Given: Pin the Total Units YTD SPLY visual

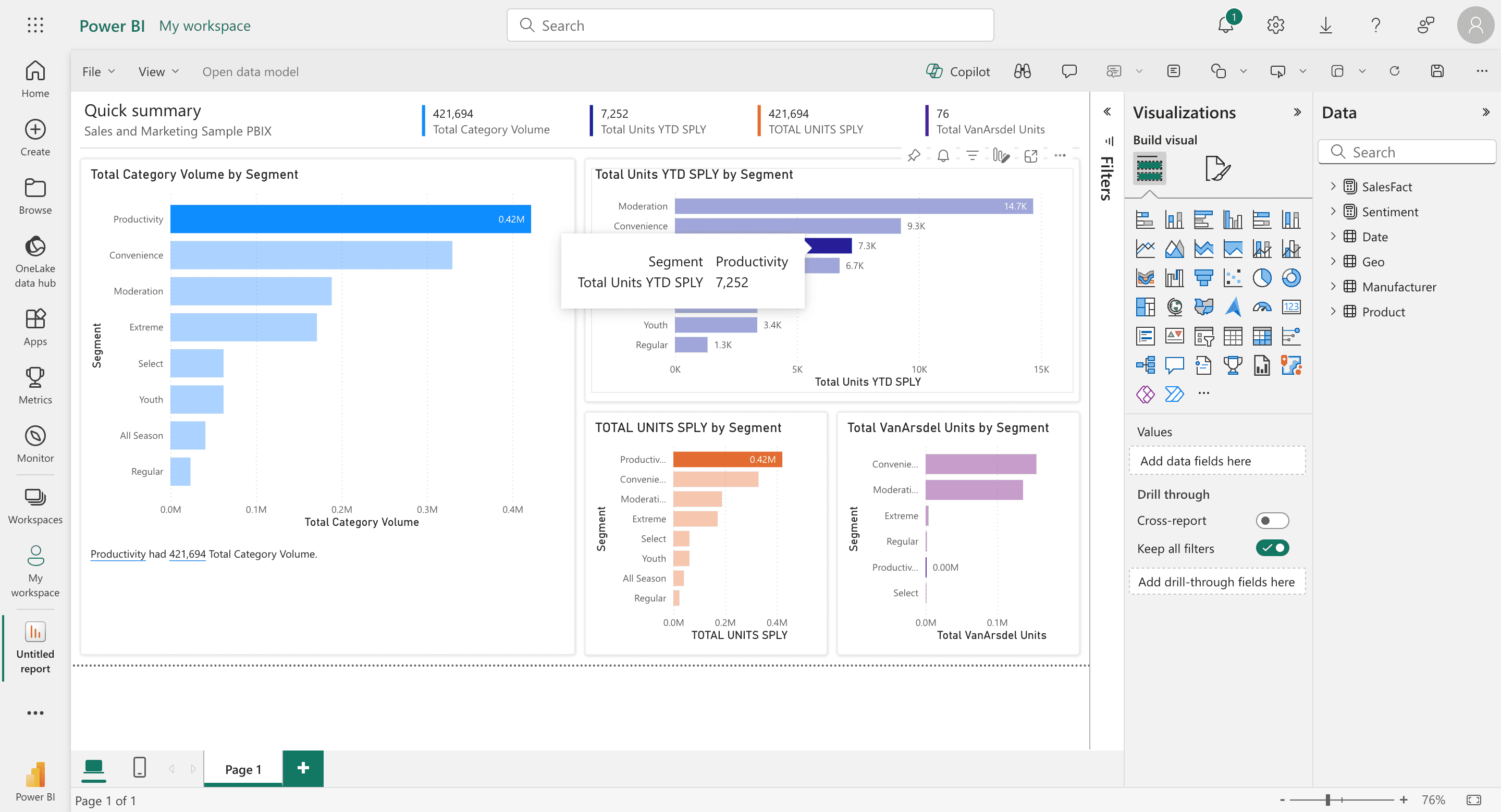Looking at the screenshot, I should tap(914, 155).
